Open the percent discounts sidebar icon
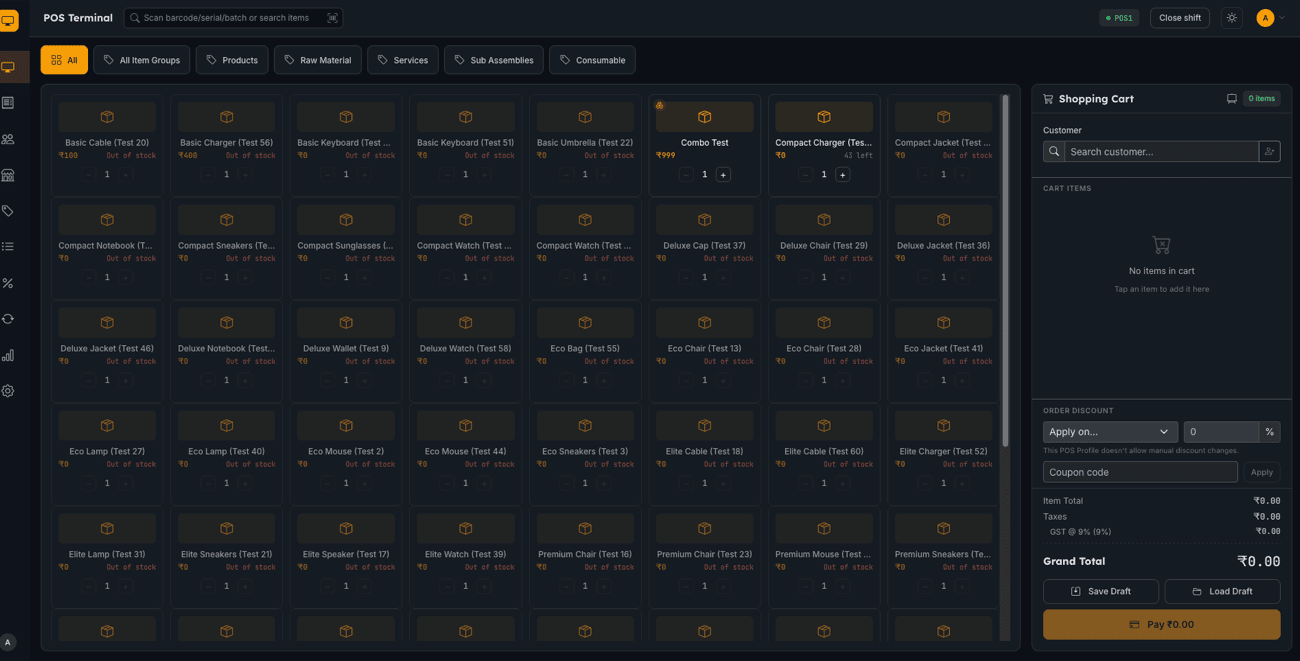 tap(8, 283)
